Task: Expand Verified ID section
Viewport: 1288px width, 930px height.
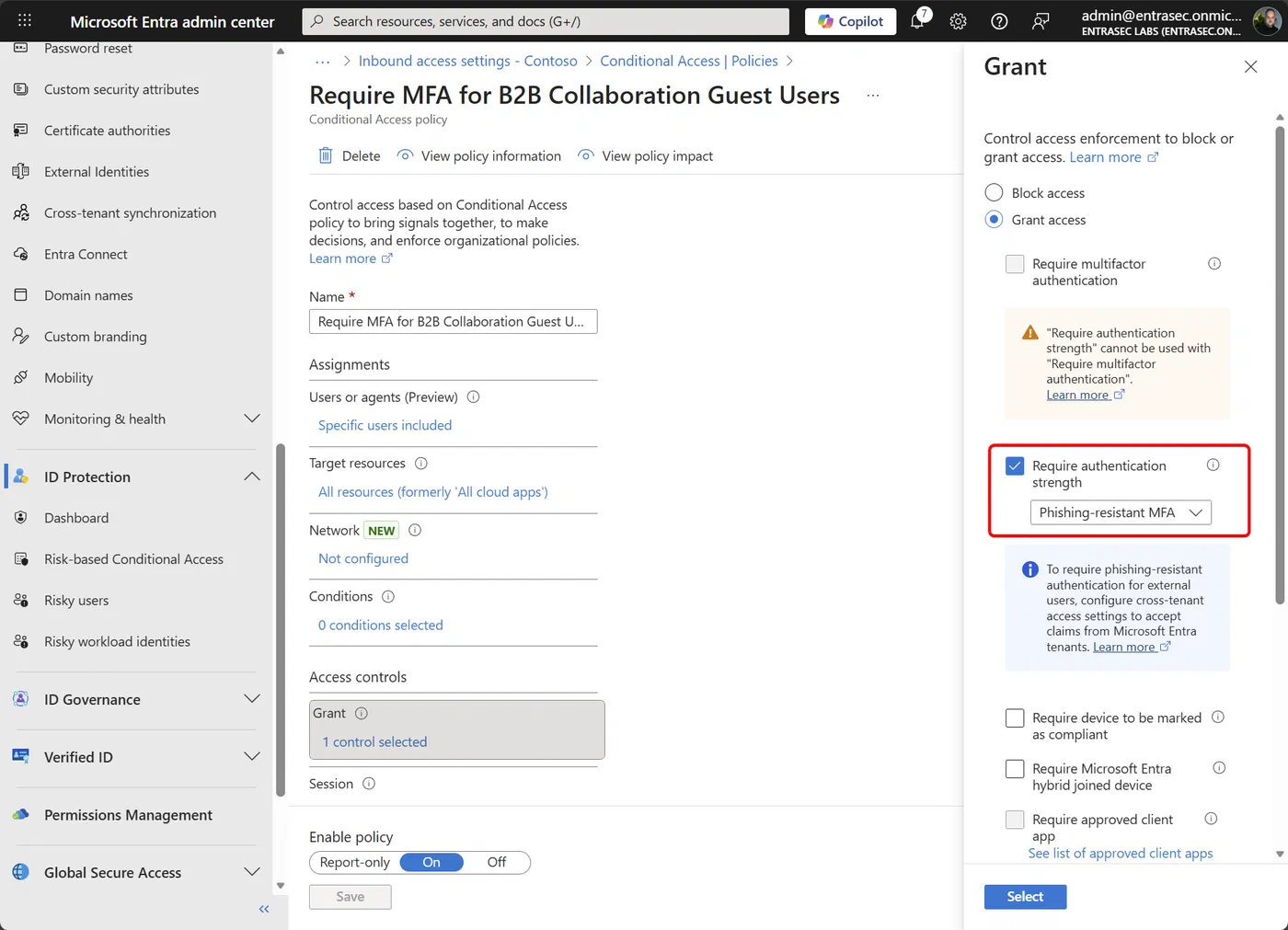Action: click(251, 757)
